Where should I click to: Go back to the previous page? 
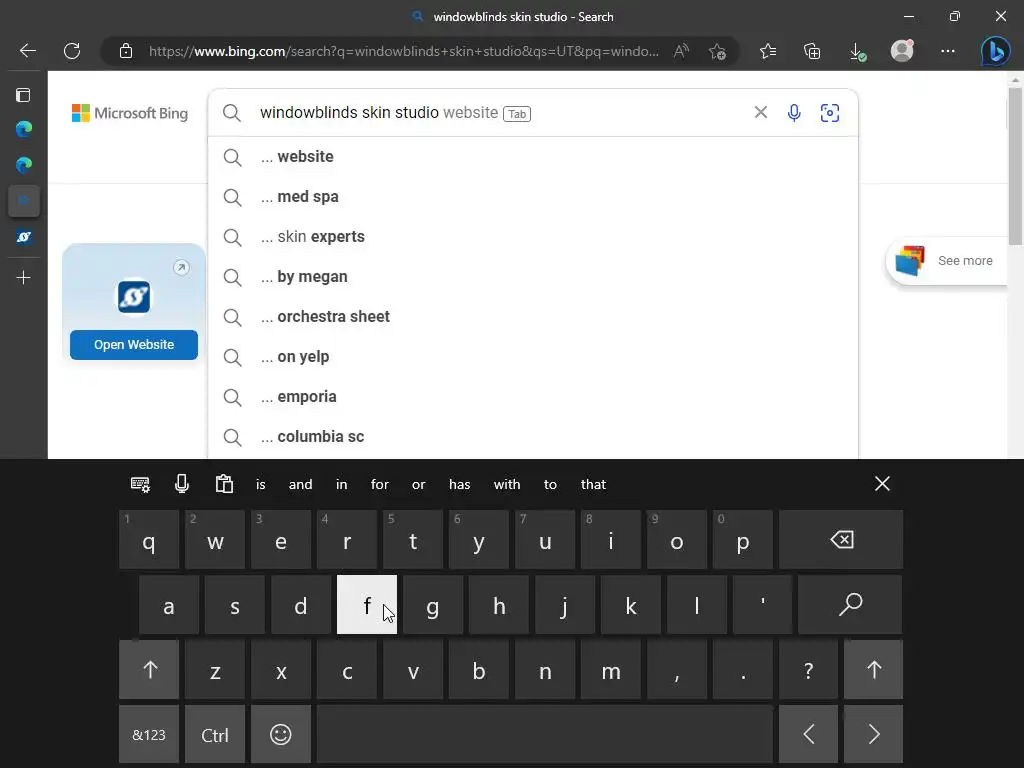click(27, 51)
